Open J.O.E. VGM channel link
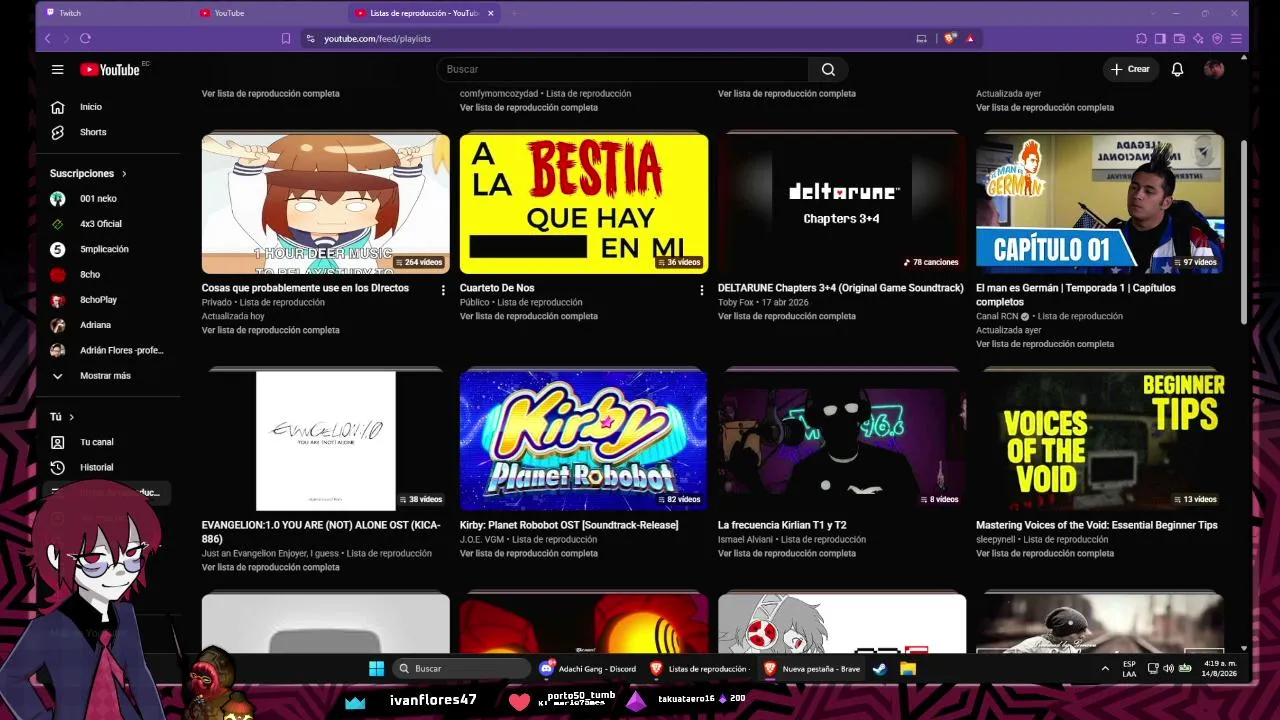Screen dimensions: 1280x720 (x=482, y=539)
